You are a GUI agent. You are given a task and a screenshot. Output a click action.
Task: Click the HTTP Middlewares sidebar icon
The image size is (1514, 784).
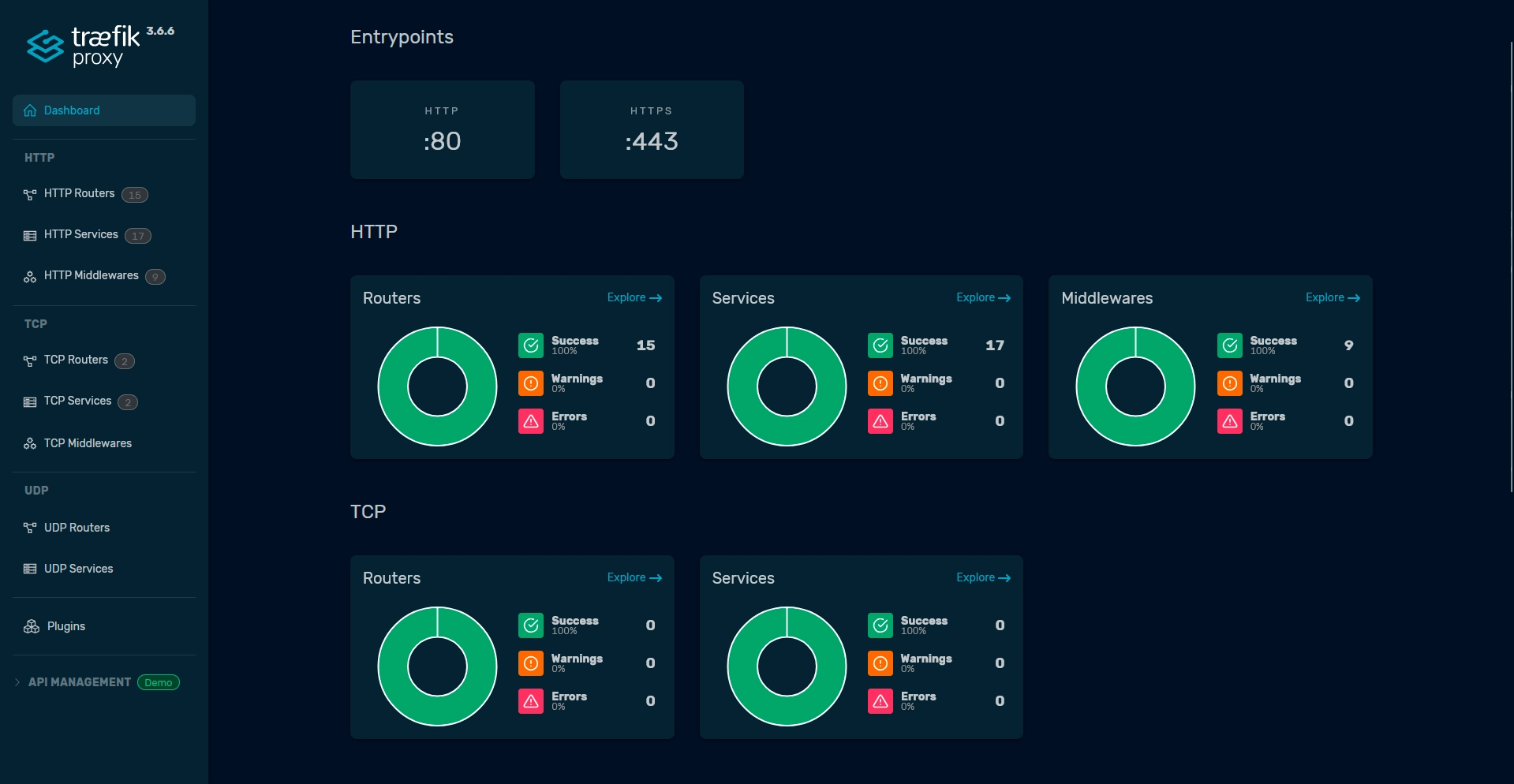30,276
